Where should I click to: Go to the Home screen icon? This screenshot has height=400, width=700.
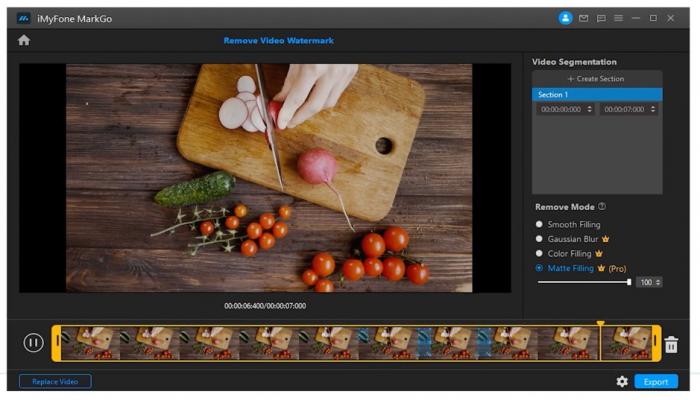tap(24, 40)
